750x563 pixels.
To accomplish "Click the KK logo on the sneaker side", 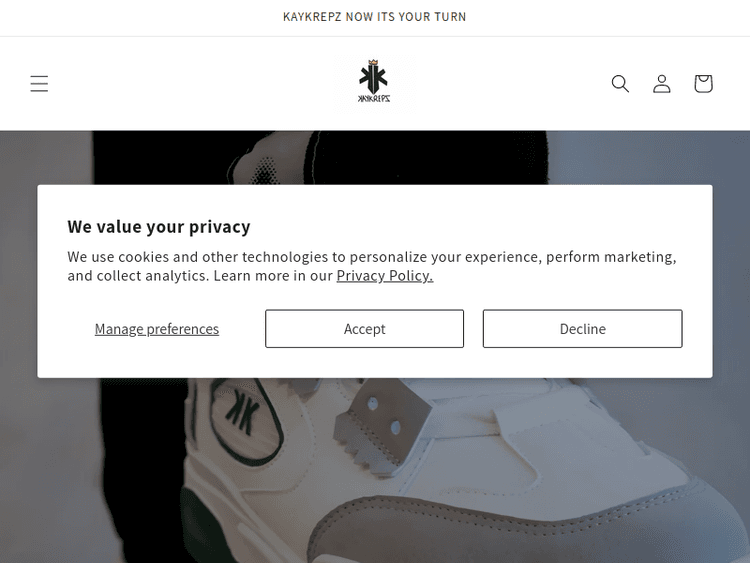I will (240, 409).
